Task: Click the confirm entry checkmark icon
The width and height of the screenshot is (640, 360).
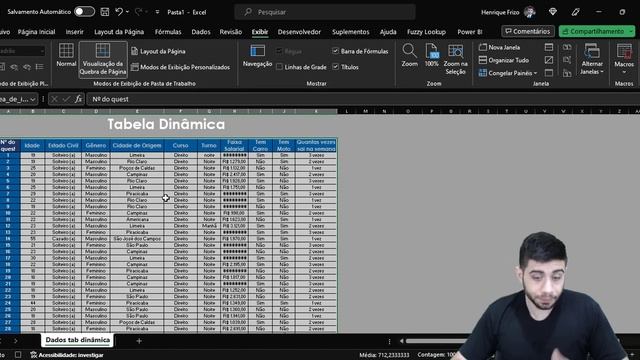Action: [66, 99]
